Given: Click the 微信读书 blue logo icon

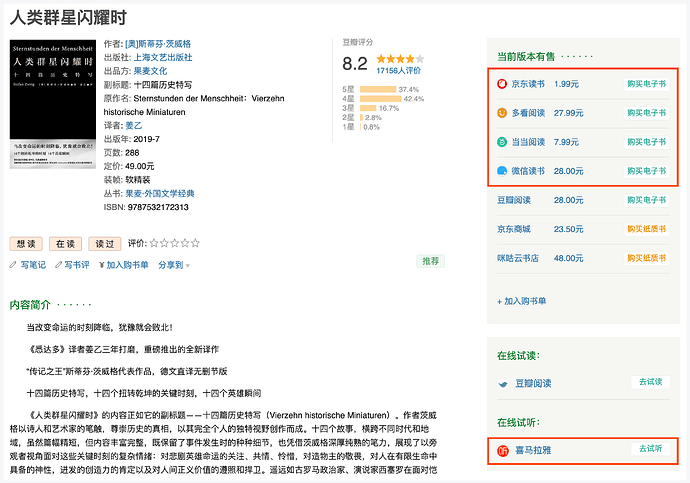Looking at the screenshot, I should click(502, 171).
